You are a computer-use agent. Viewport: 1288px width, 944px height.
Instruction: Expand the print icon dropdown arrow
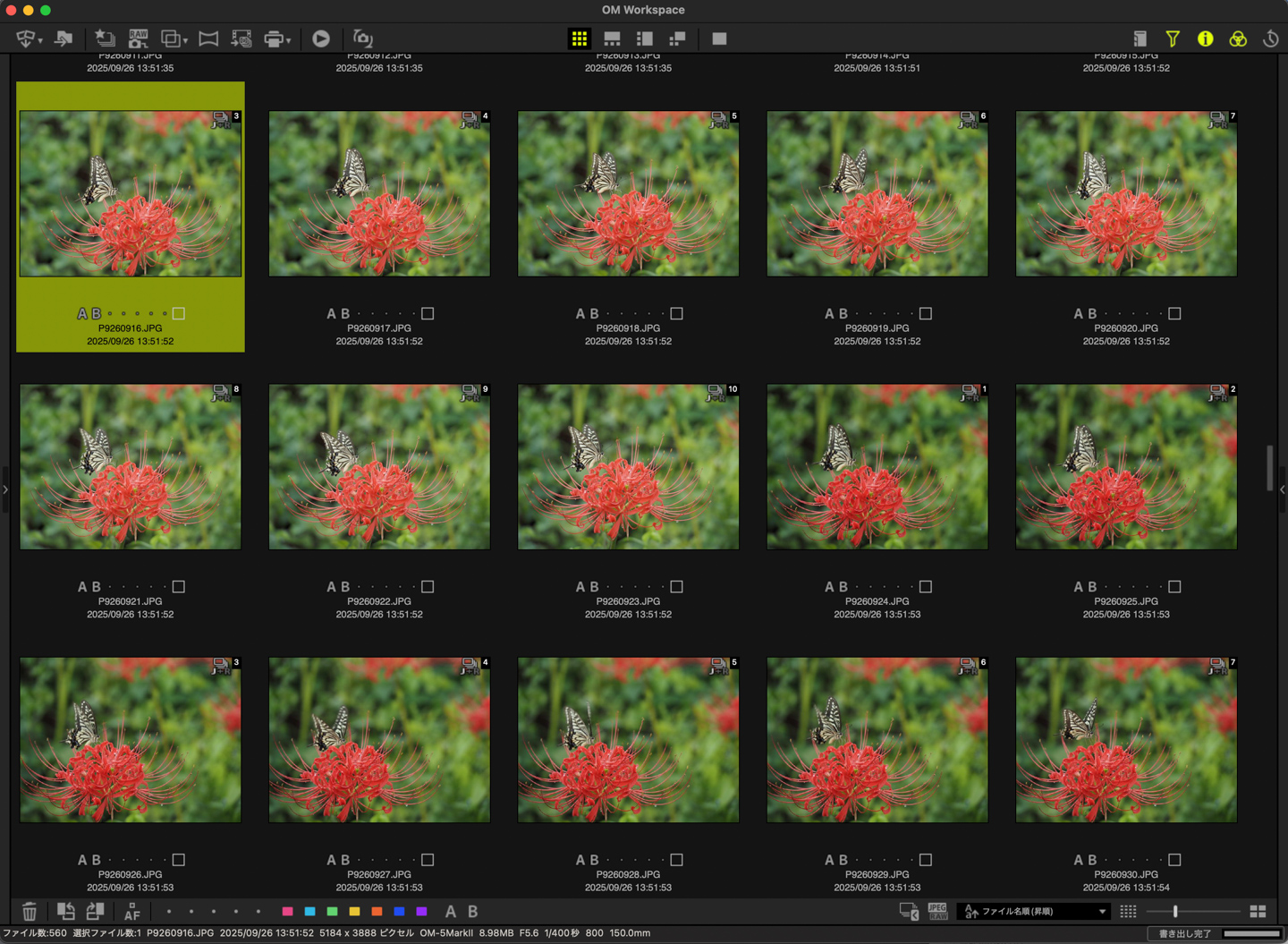(288, 40)
